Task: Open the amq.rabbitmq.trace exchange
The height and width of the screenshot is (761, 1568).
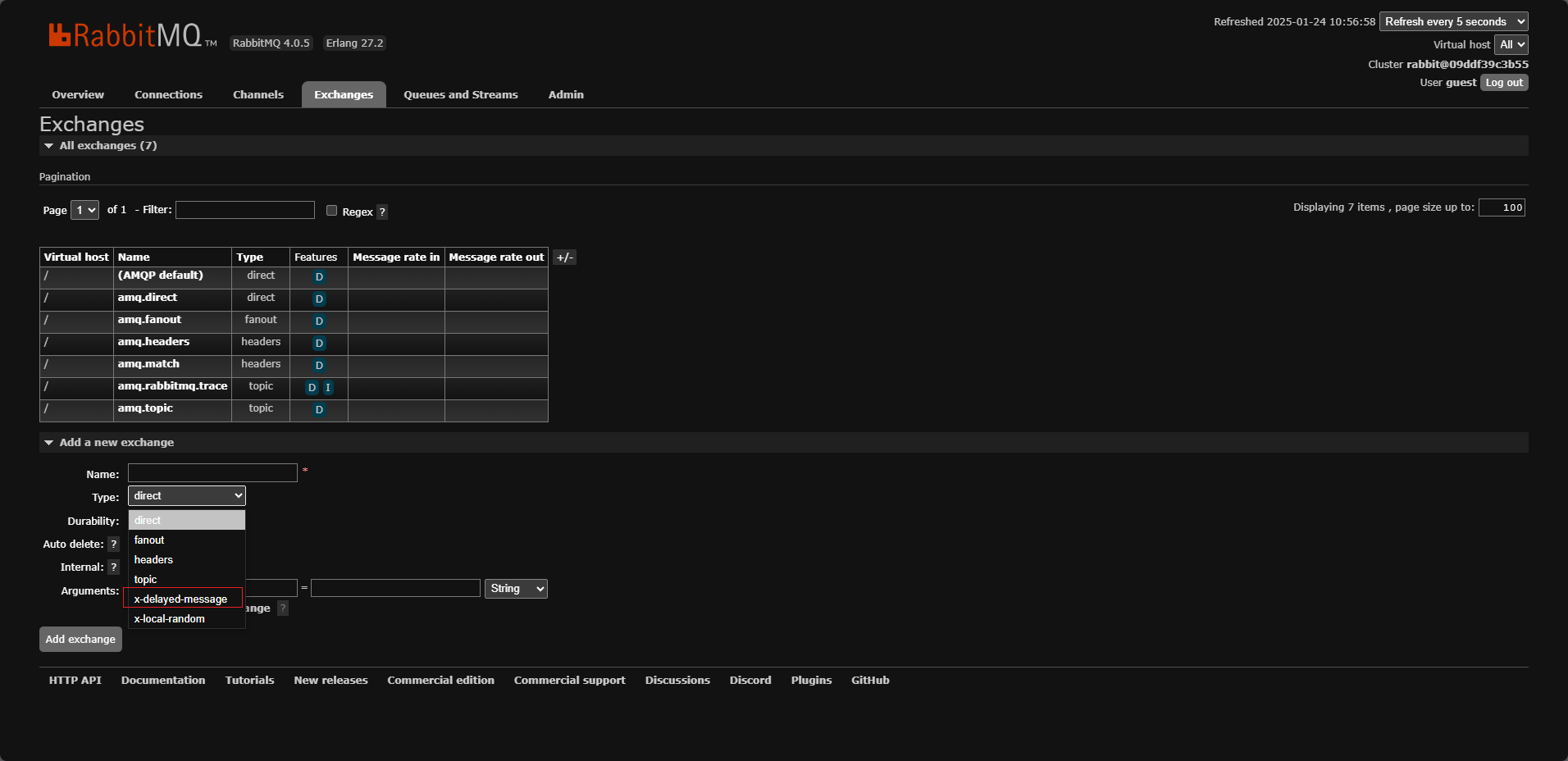Action: pyautogui.click(x=172, y=386)
